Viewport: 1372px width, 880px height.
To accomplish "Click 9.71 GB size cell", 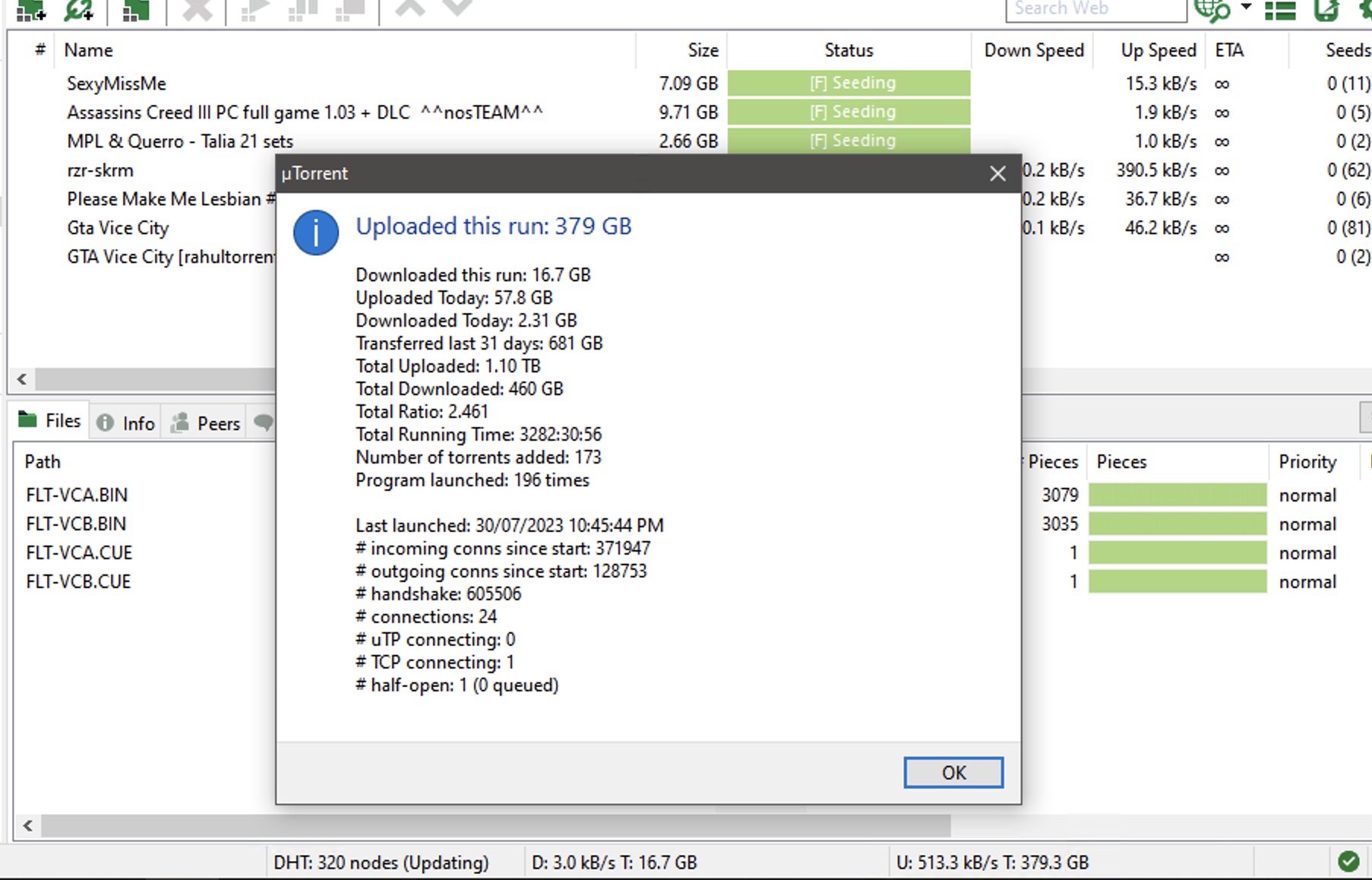I will pyautogui.click(x=688, y=112).
